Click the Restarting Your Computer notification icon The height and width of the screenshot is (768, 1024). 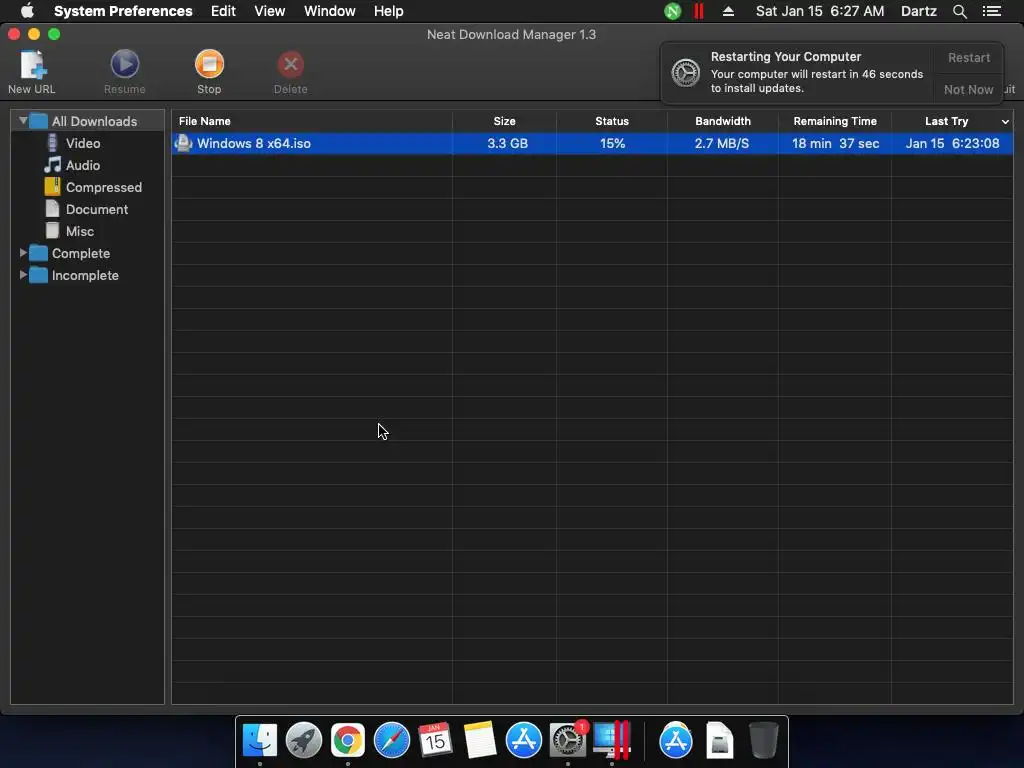(686, 72)
